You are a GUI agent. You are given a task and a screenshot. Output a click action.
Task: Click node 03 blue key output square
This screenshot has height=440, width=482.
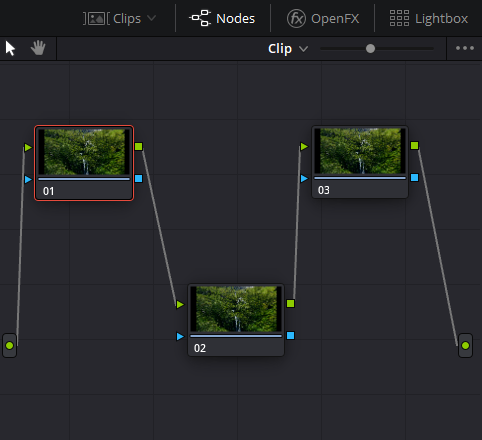[x=414, y=177]
